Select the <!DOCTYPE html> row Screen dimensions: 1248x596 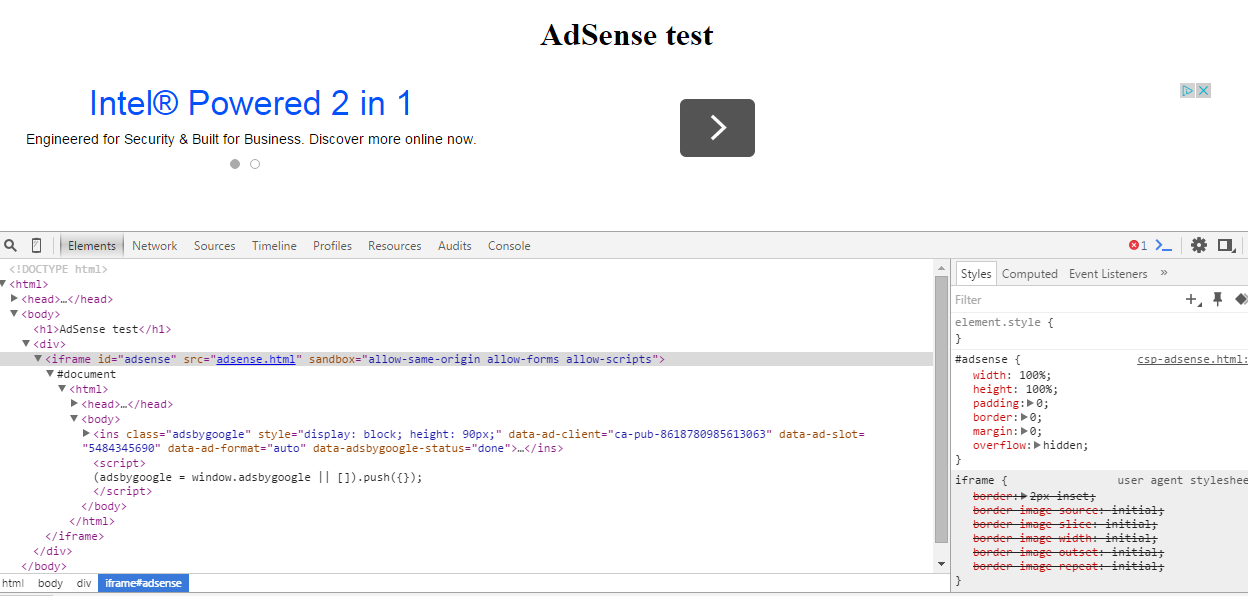click(x=58, y=269)
